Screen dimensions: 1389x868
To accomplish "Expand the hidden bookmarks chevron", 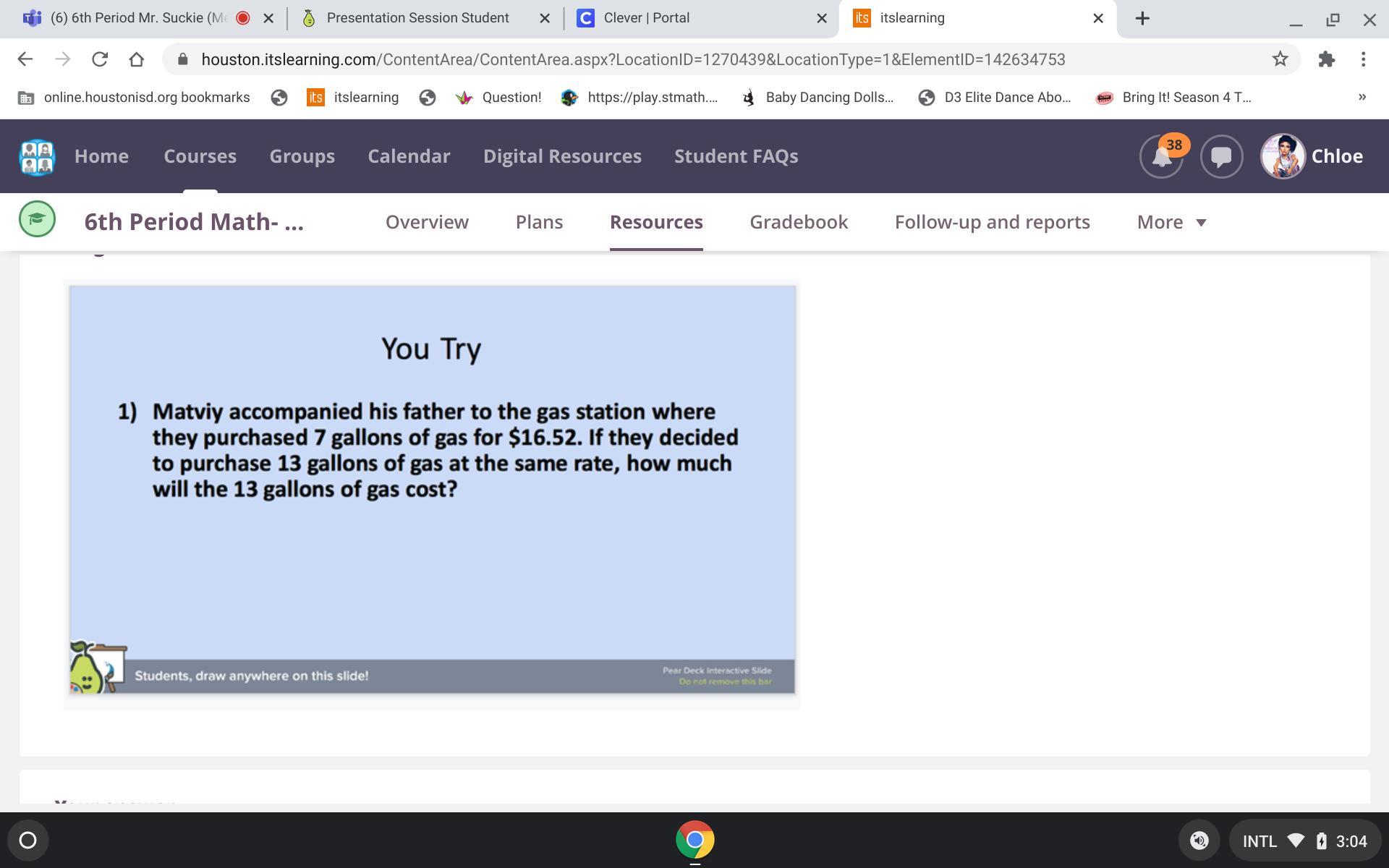I will (x=1363, y=97).
